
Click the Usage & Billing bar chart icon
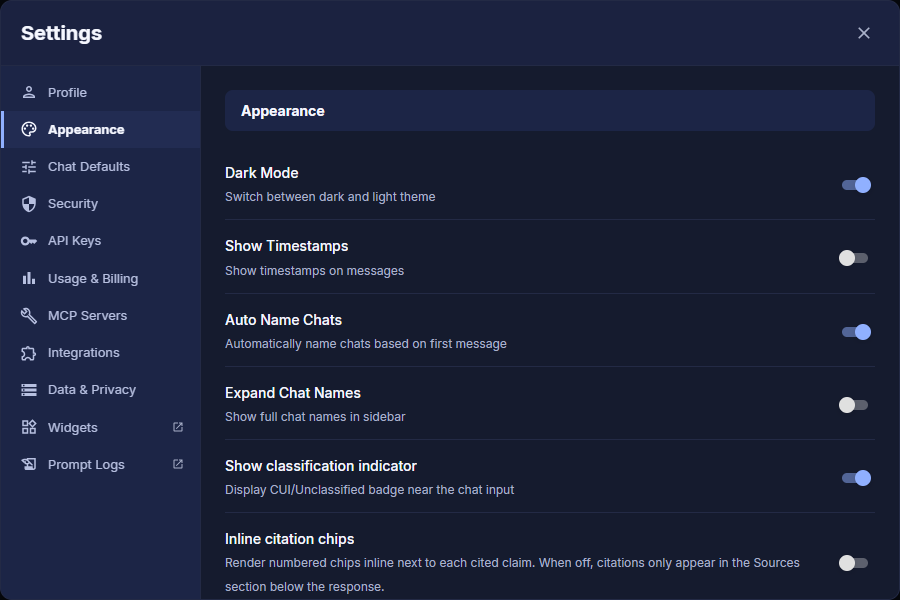[x=29, y=278]
